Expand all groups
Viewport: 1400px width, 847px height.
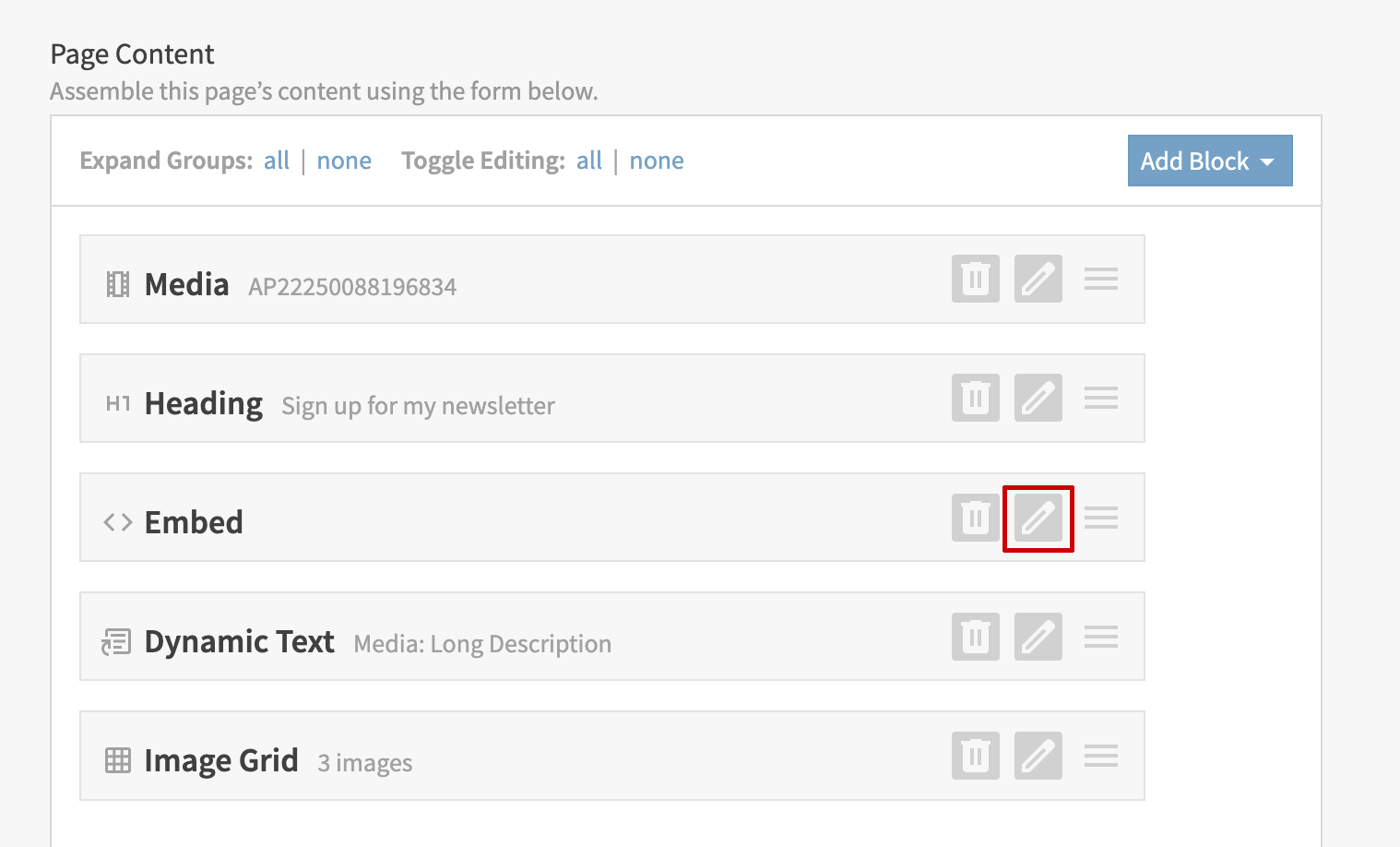277,161
